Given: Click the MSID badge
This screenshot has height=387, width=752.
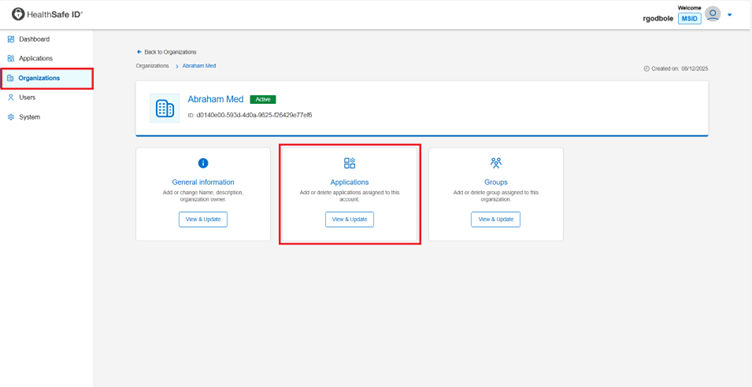Looking at the screenshot, I should tap(690, 19).
